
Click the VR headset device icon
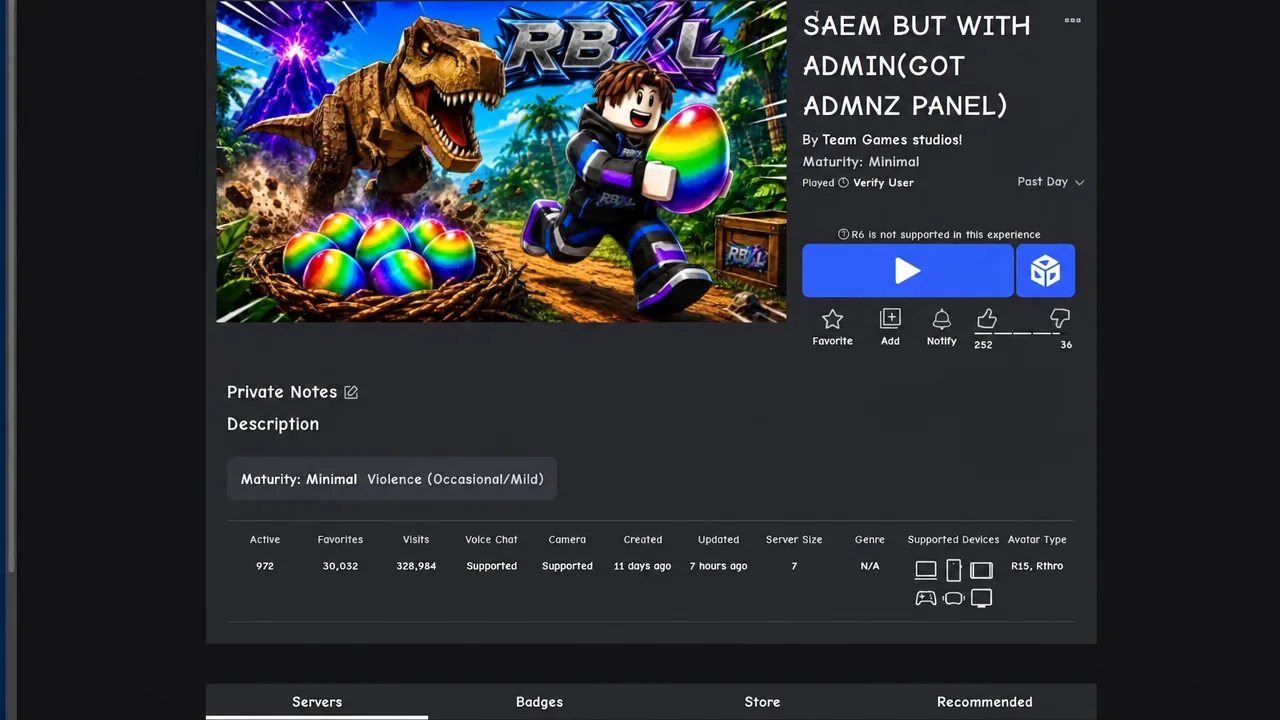[954, 598]
